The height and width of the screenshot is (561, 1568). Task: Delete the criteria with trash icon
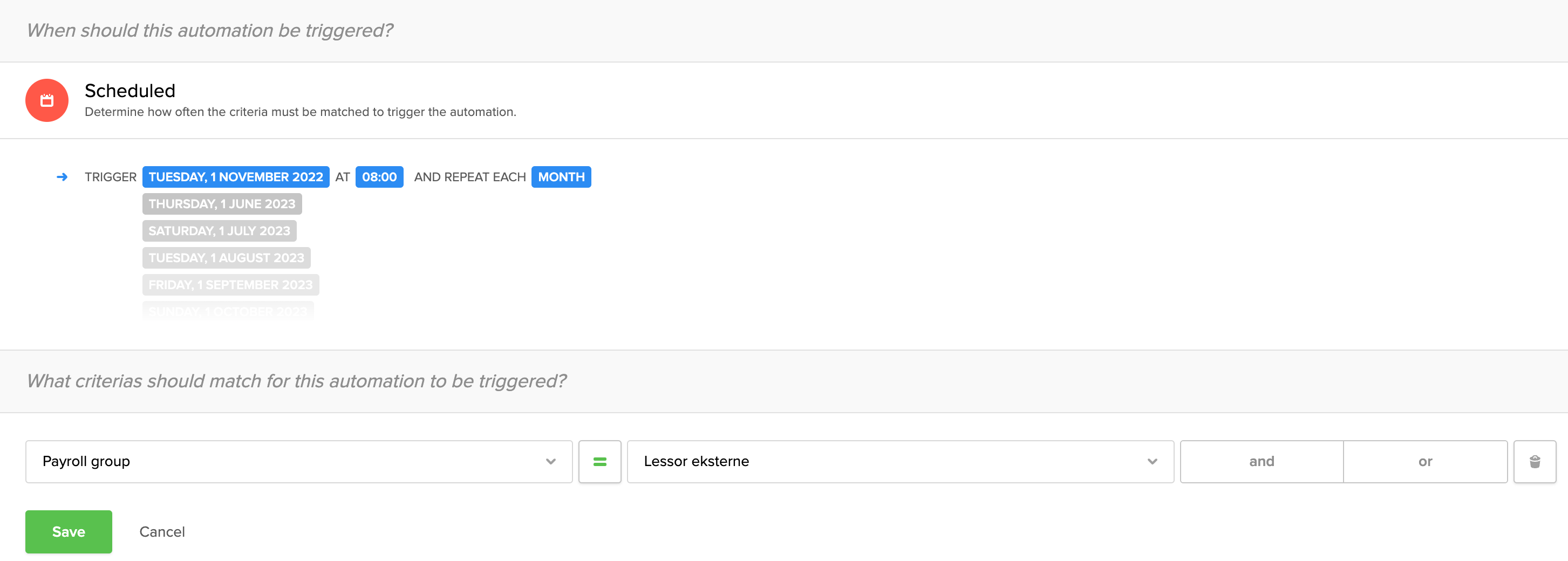click(1535, 462)
